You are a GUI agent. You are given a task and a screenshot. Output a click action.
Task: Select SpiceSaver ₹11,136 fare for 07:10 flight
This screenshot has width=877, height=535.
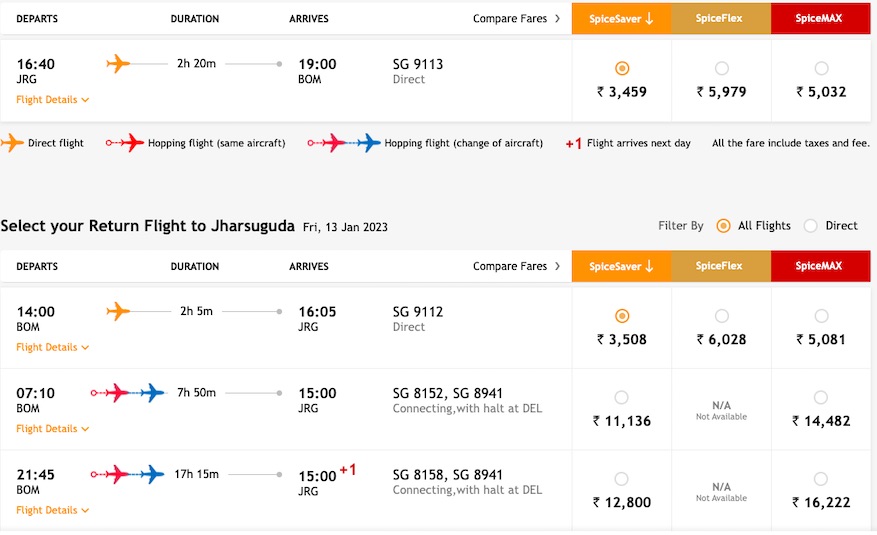pyautogui.click(x=622, y=397)
